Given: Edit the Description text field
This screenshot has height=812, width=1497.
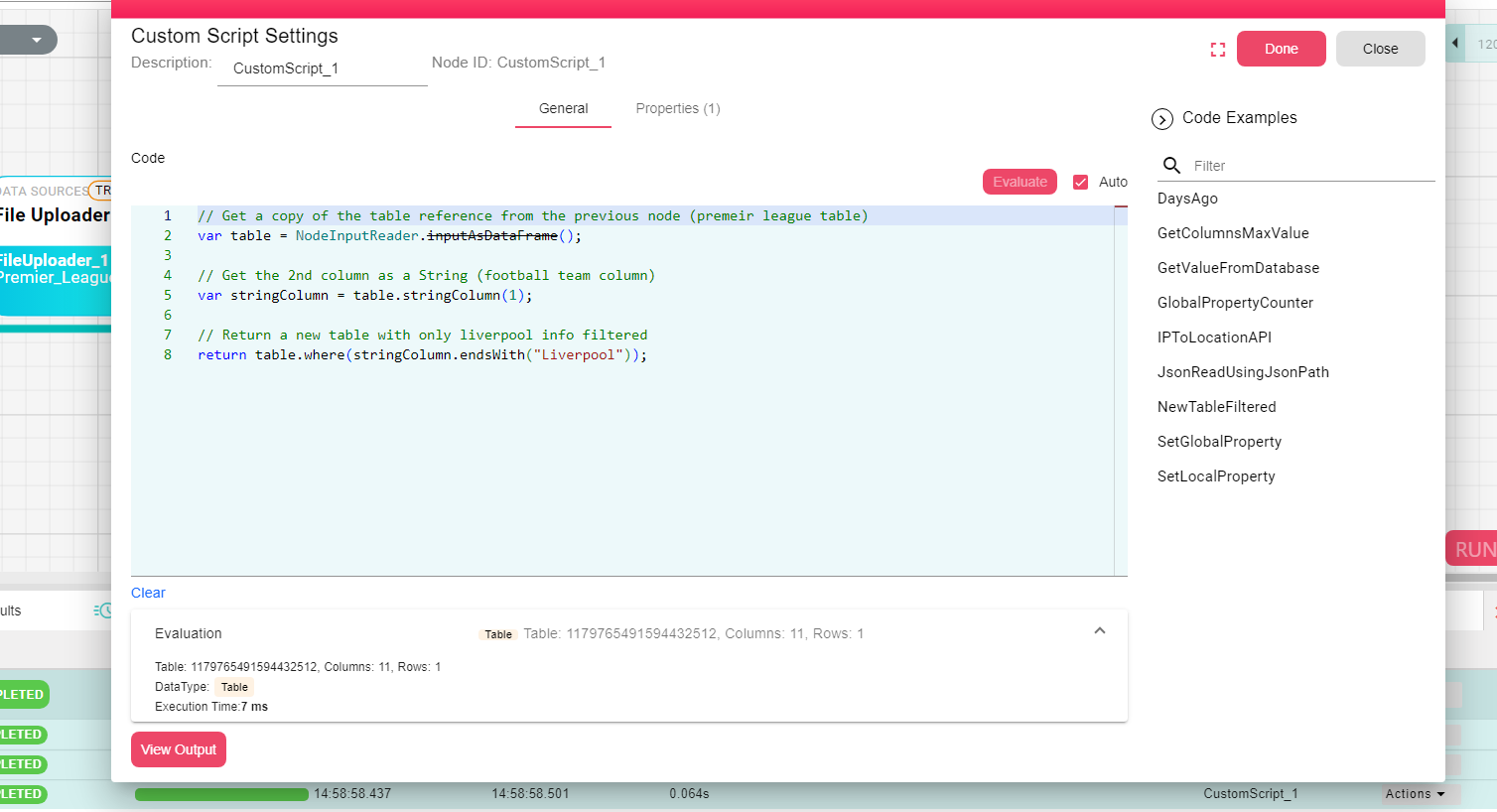Looking at the screenshot, I should 322,68.
